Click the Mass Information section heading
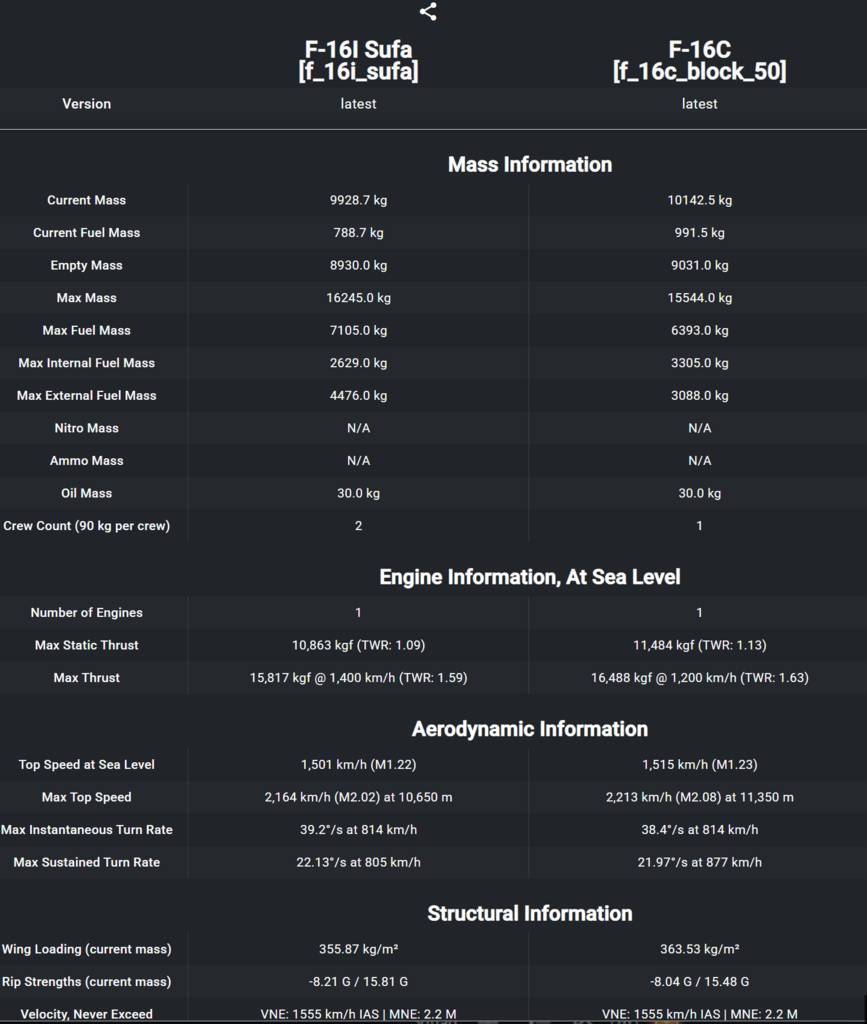Viewport: 867px width, 1024px height. tap(529, 164)
